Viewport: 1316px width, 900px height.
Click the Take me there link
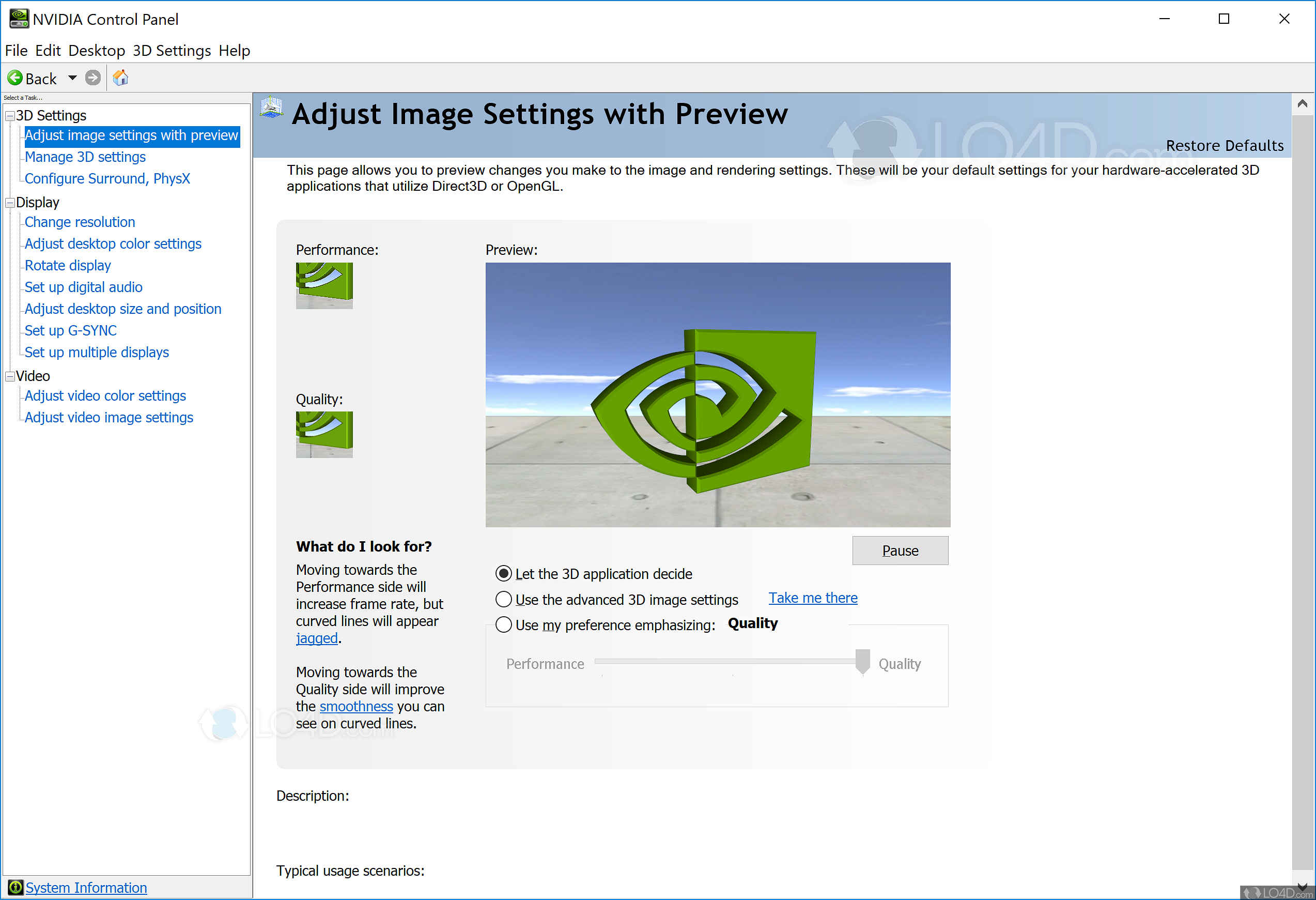coord(813,598)
